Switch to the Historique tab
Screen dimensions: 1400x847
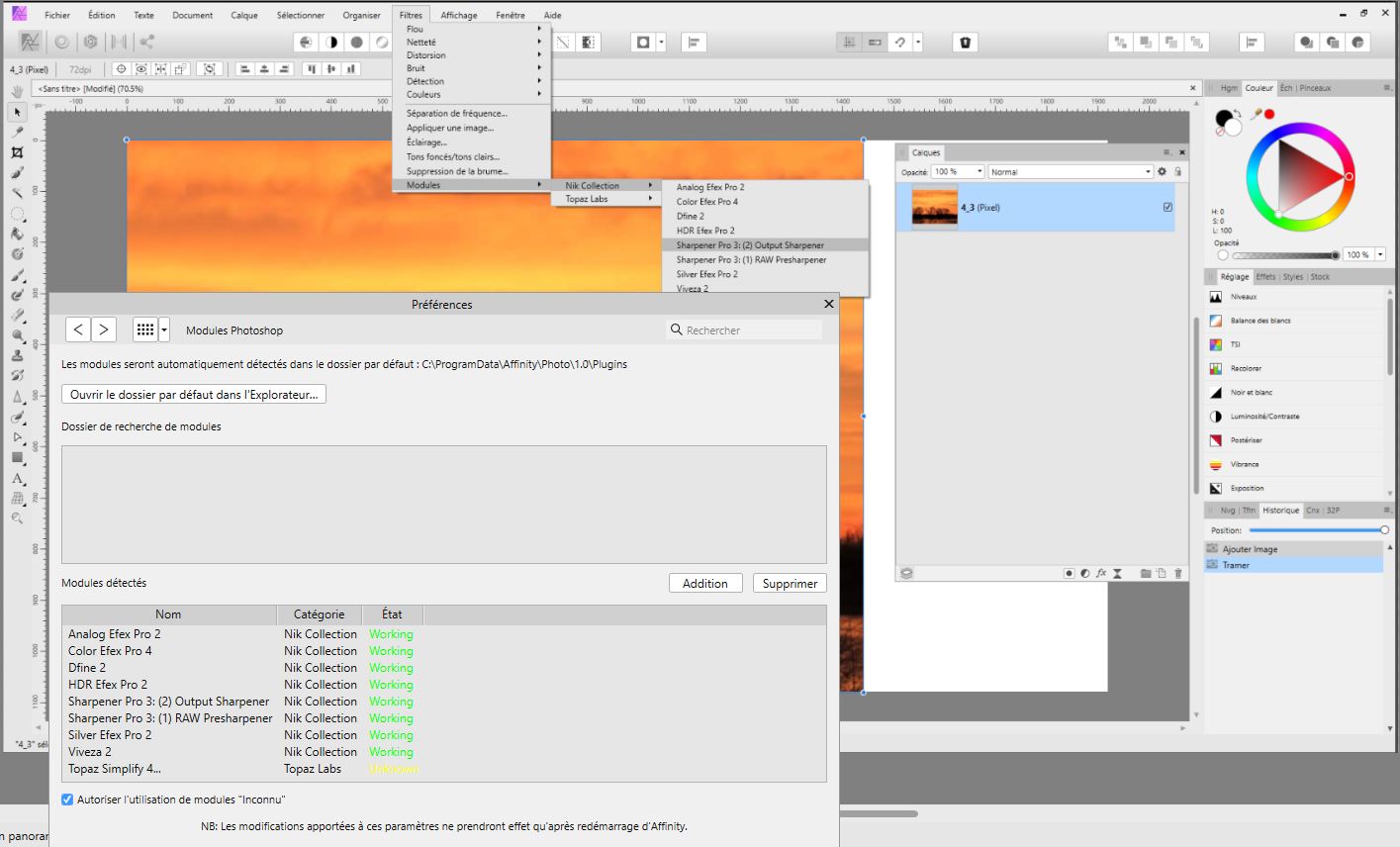click(1280, 511)
